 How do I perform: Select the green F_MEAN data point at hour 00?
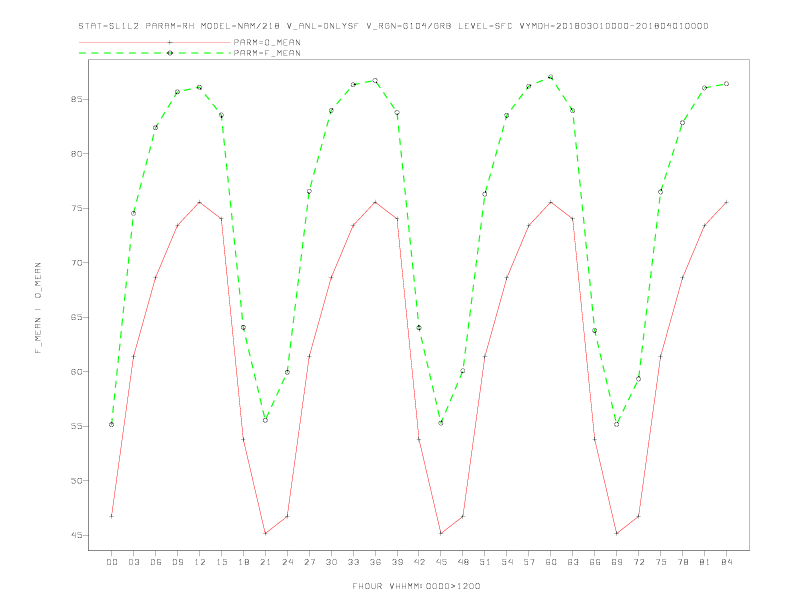tap(112, 425)
